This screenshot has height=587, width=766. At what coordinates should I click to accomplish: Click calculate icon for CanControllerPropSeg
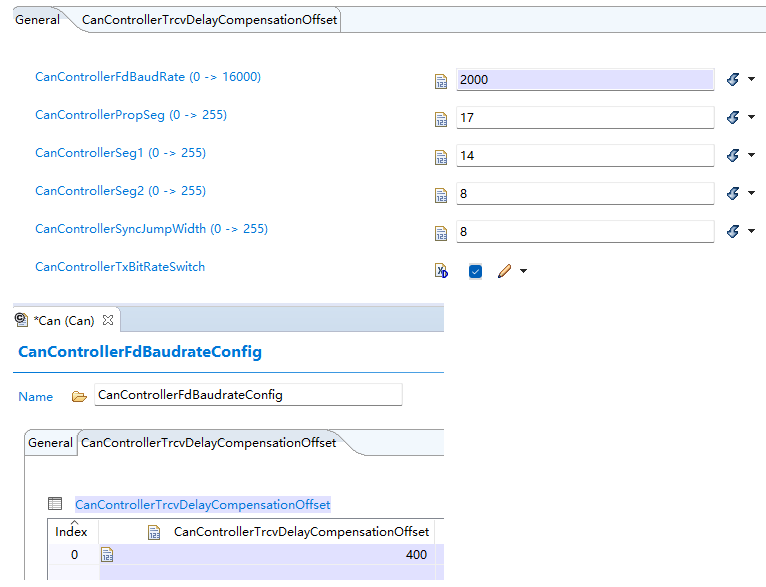point(733,117)
